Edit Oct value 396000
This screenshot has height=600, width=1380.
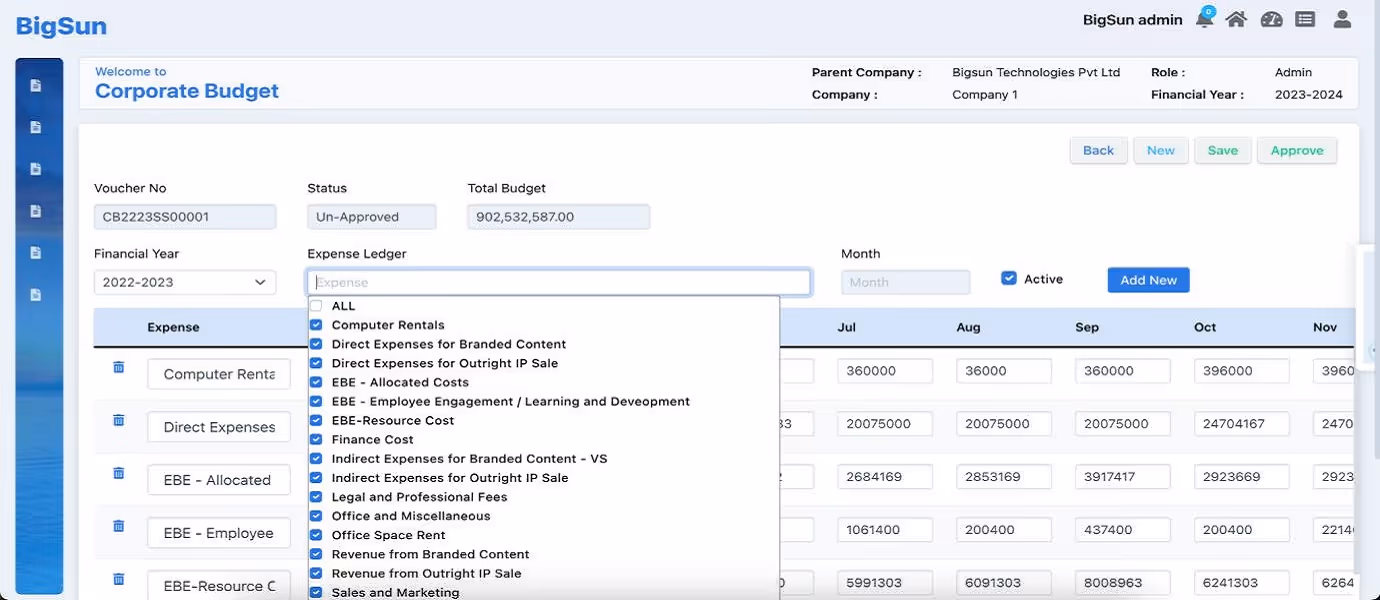click(1242, 371)
